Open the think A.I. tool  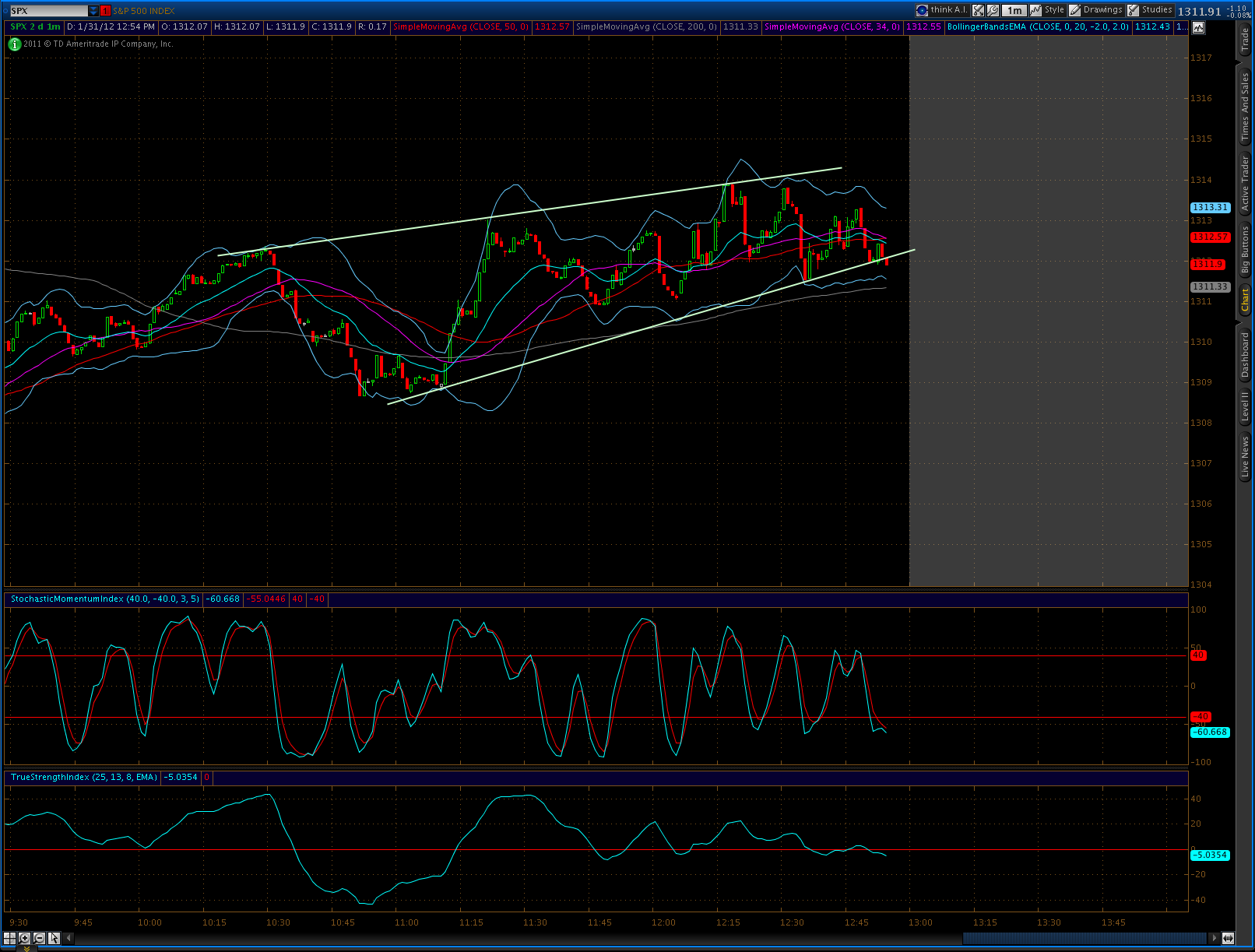[941, 10]
